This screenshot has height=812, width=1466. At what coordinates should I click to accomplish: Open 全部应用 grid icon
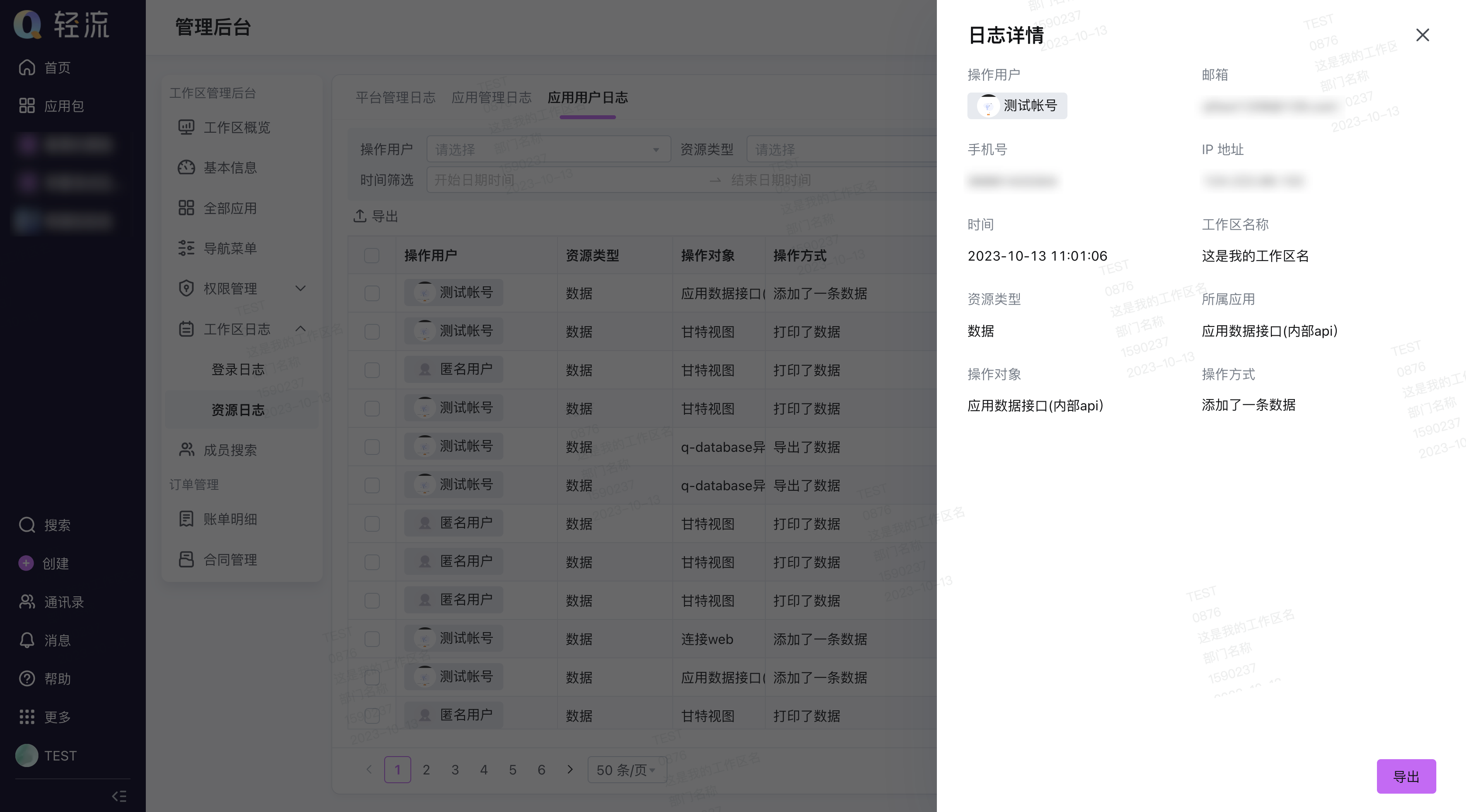pos(186,208)
